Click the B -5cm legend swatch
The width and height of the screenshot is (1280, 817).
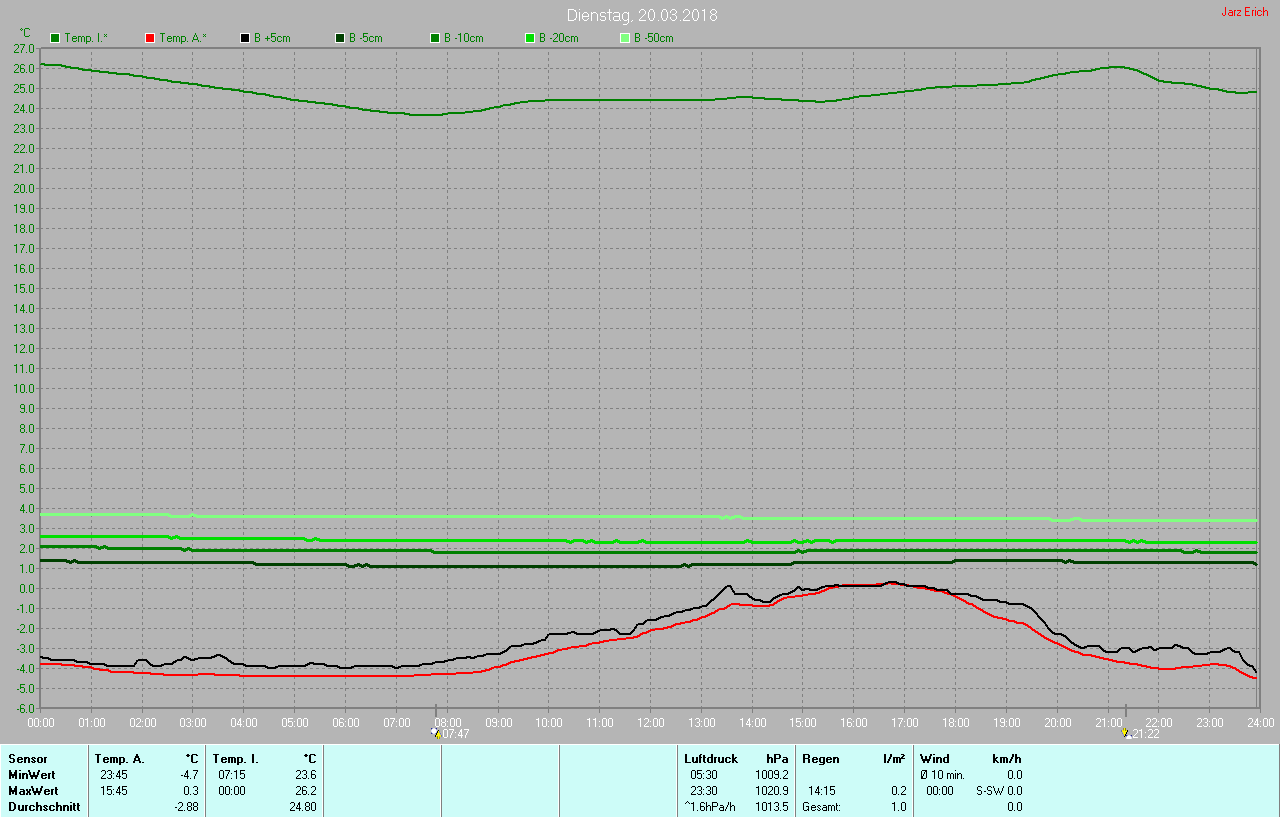(x=340, y=38)
